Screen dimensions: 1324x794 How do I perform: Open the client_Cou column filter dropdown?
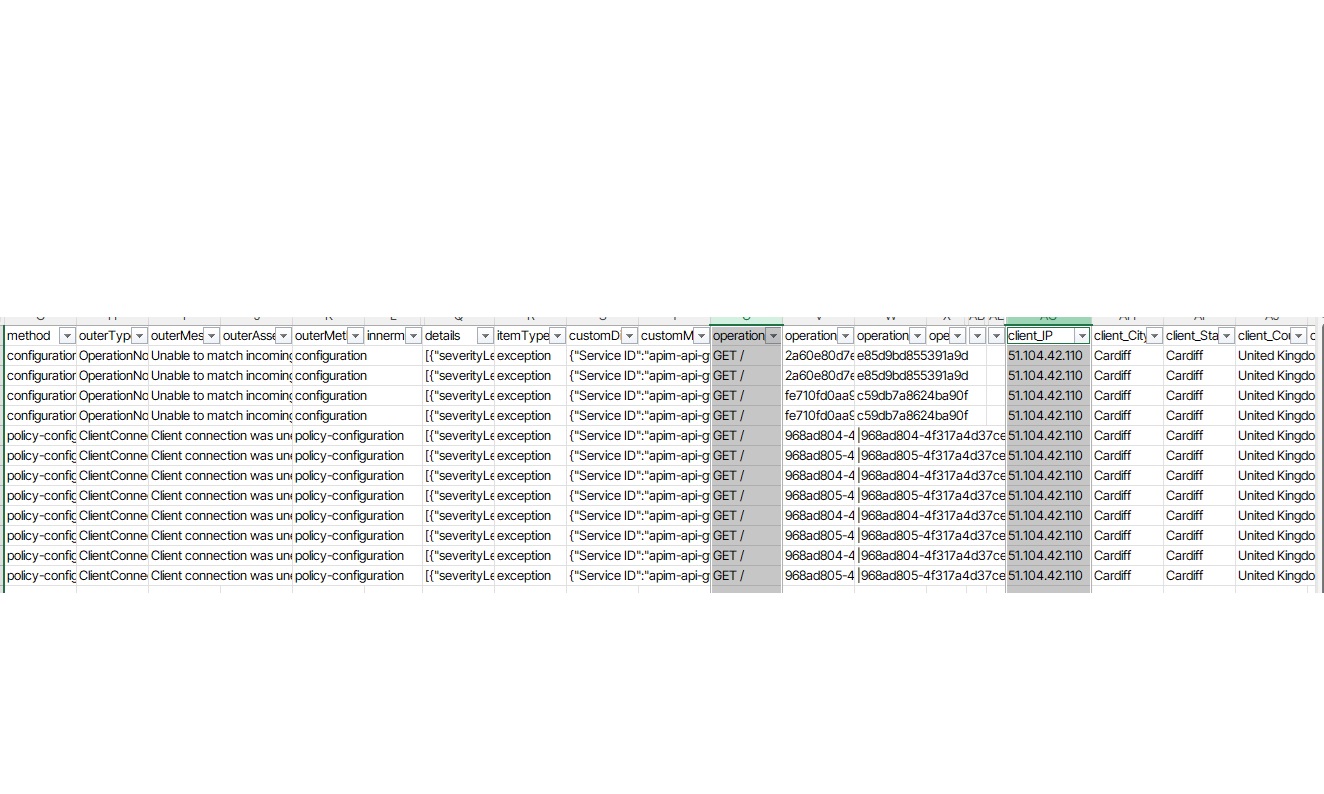(1298, 336)
